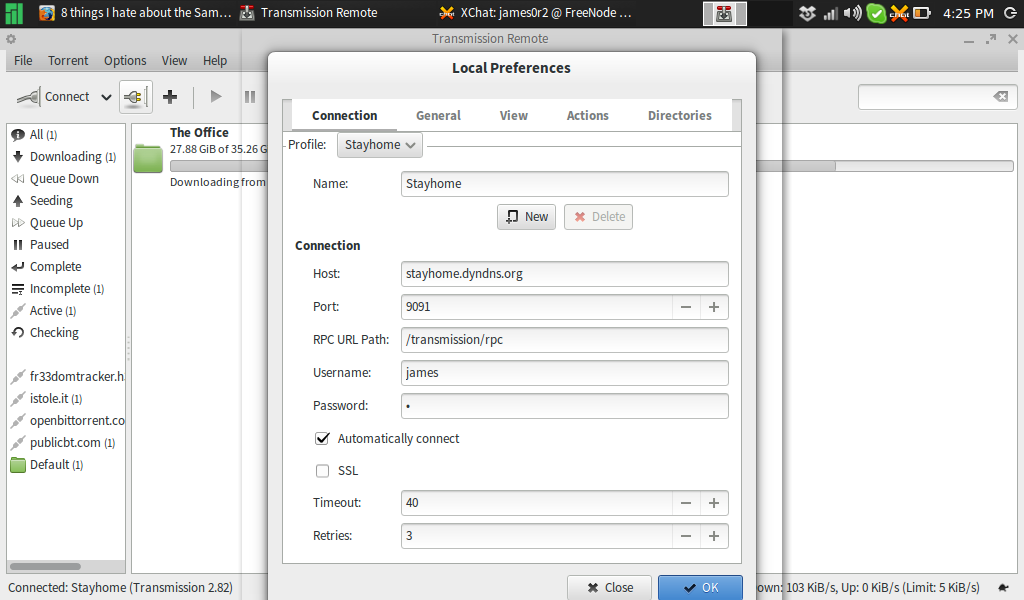Click the Password input field
This screenshot has width=1024, height=600.
(x=565, y=406)
